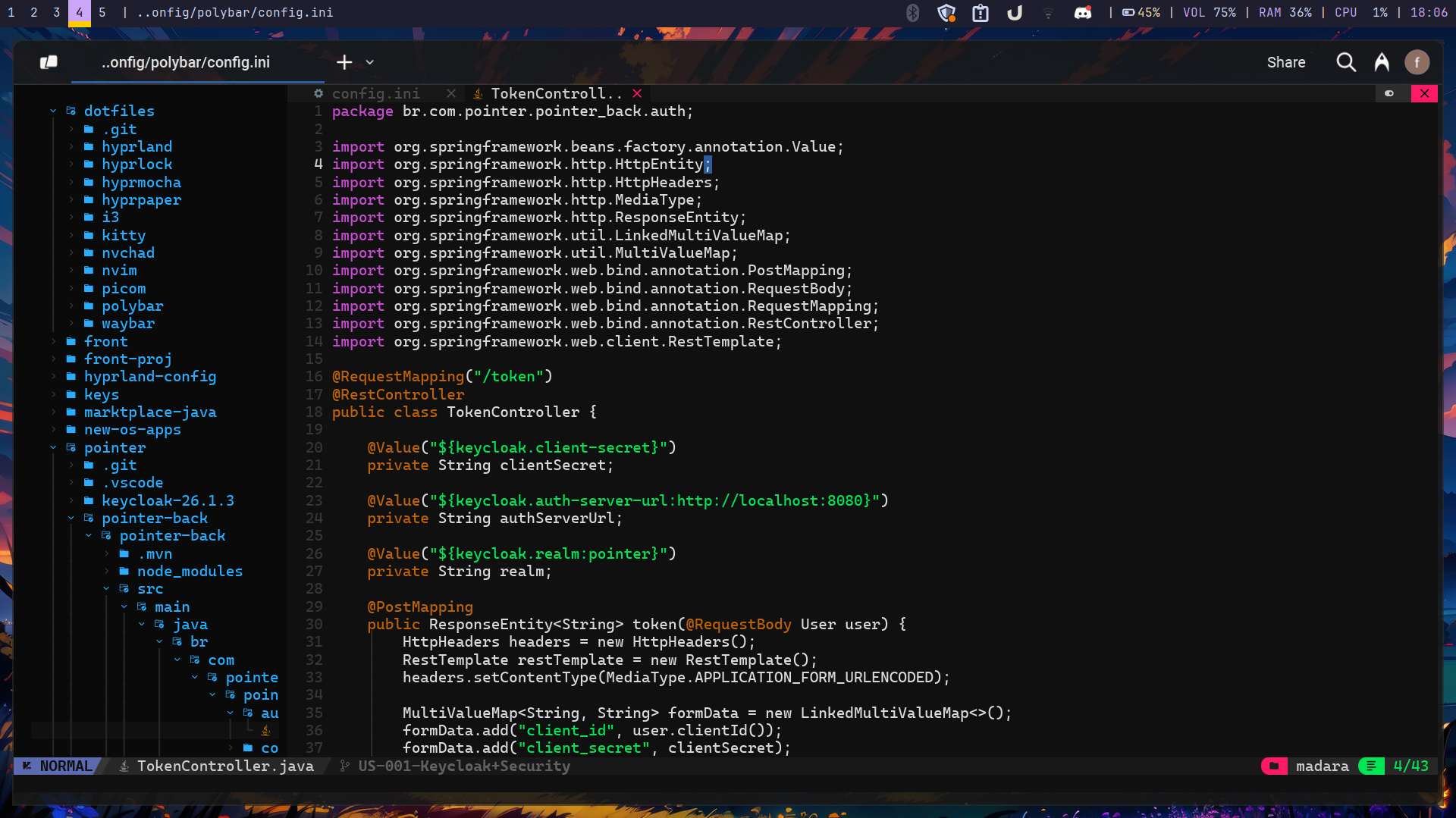The width and height of the screenshot is (1456, 818).
Task: Click the shield security tray icon
Action: (x=946, y=13)
